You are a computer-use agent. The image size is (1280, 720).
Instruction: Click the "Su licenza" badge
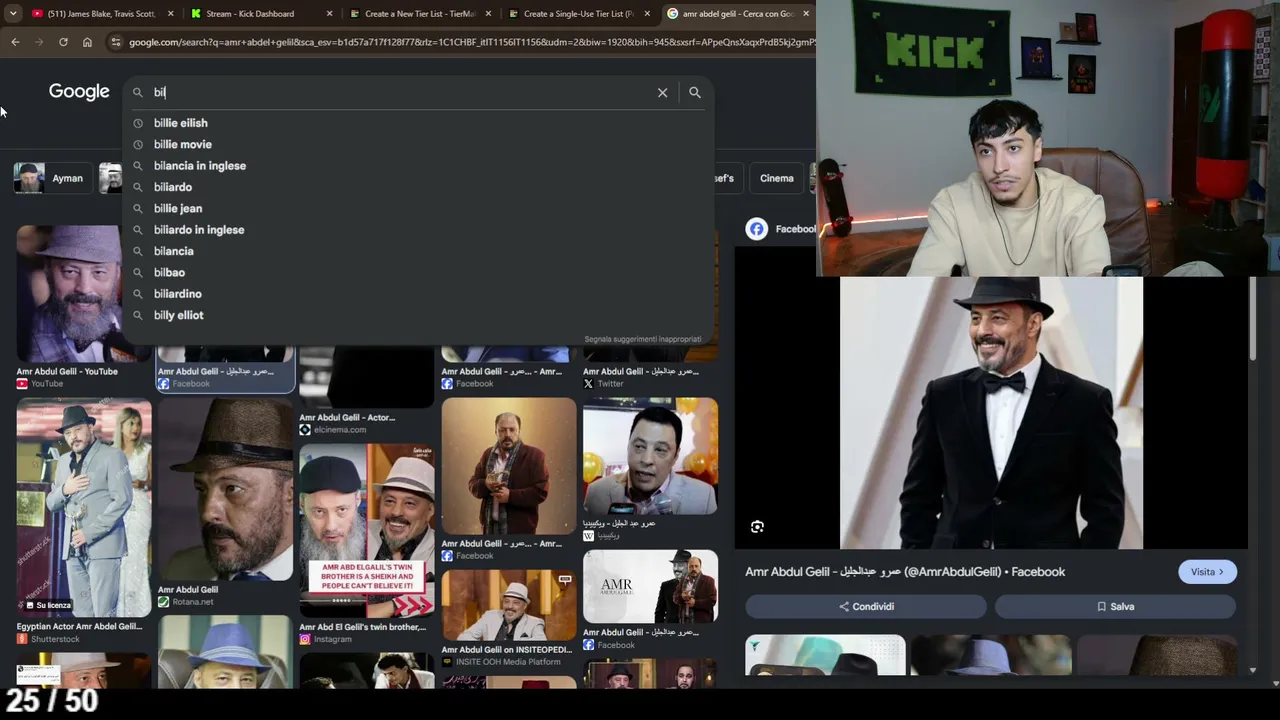coord(48,605)
